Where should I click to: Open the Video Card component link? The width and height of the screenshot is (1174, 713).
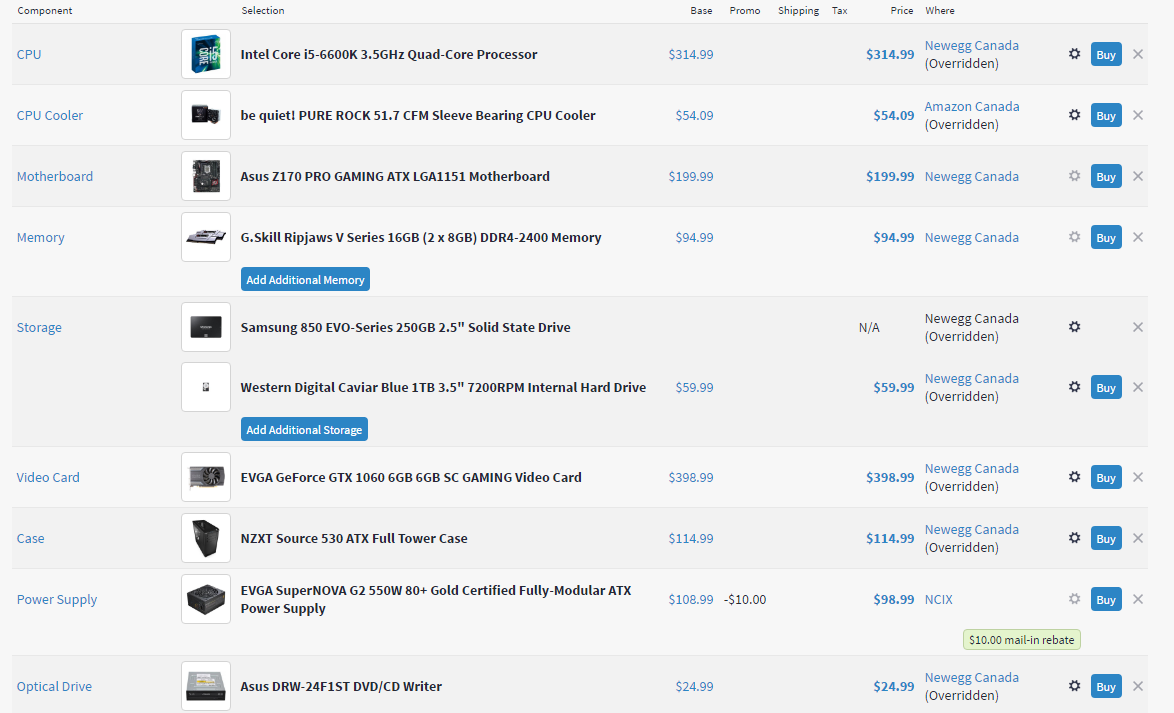click(x=48, y=476)
